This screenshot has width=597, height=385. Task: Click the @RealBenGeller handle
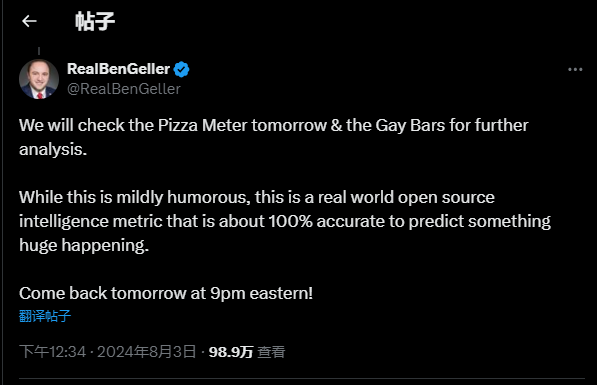124,89
